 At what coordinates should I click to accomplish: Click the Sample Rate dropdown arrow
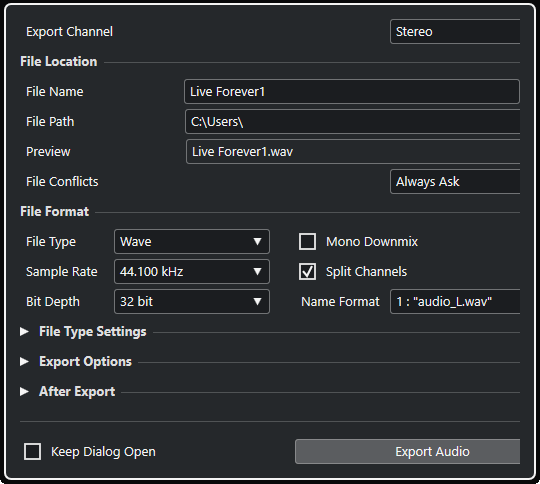tap(257, 271)
